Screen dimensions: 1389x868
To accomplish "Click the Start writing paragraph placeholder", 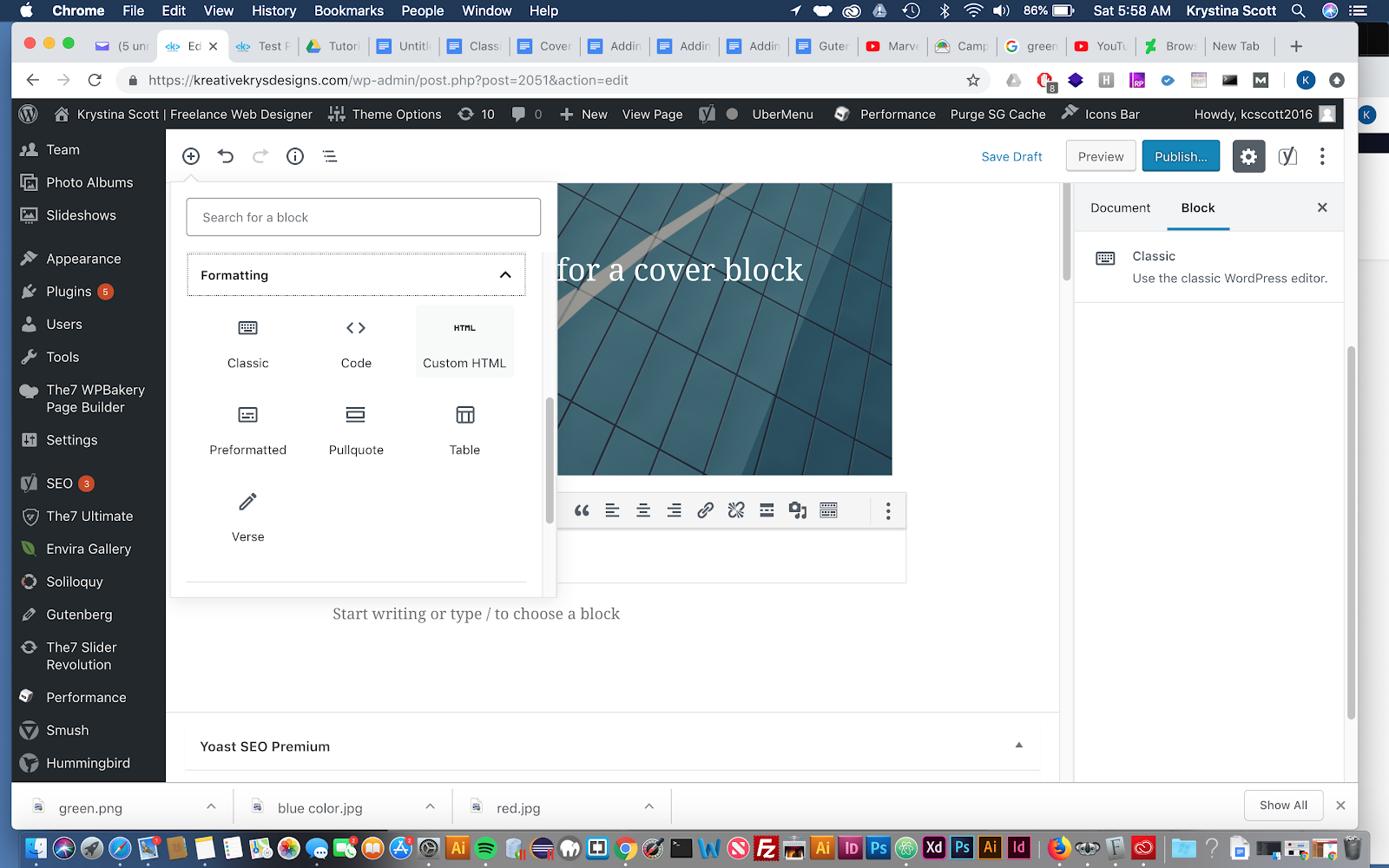I will point(476,614).
